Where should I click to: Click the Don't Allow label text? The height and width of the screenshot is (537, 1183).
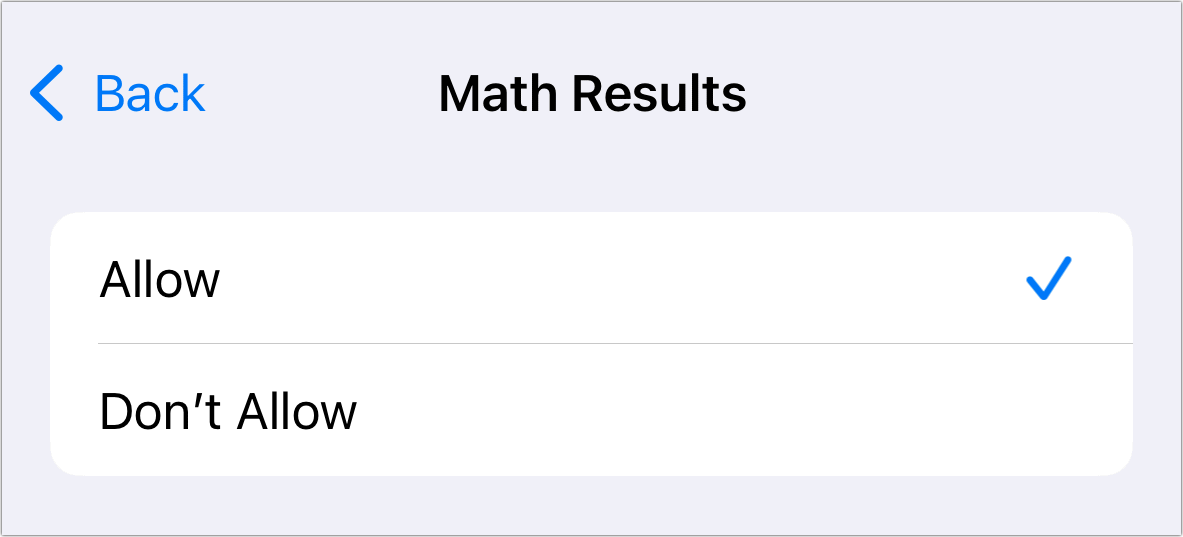pyautogui.click(x=228, y=411)
